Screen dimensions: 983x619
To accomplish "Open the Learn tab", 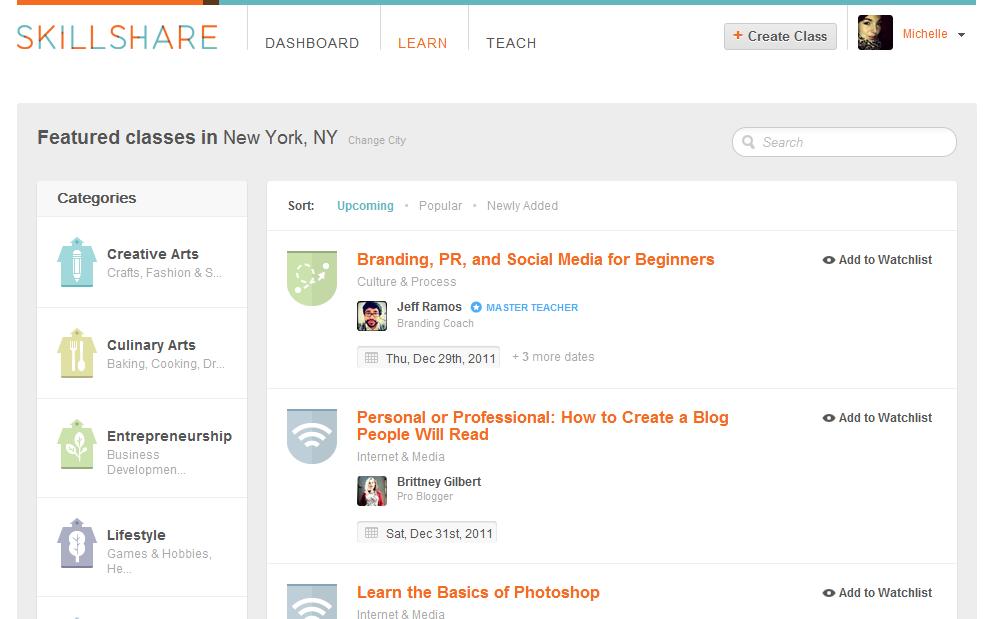I will click(423, 43).
